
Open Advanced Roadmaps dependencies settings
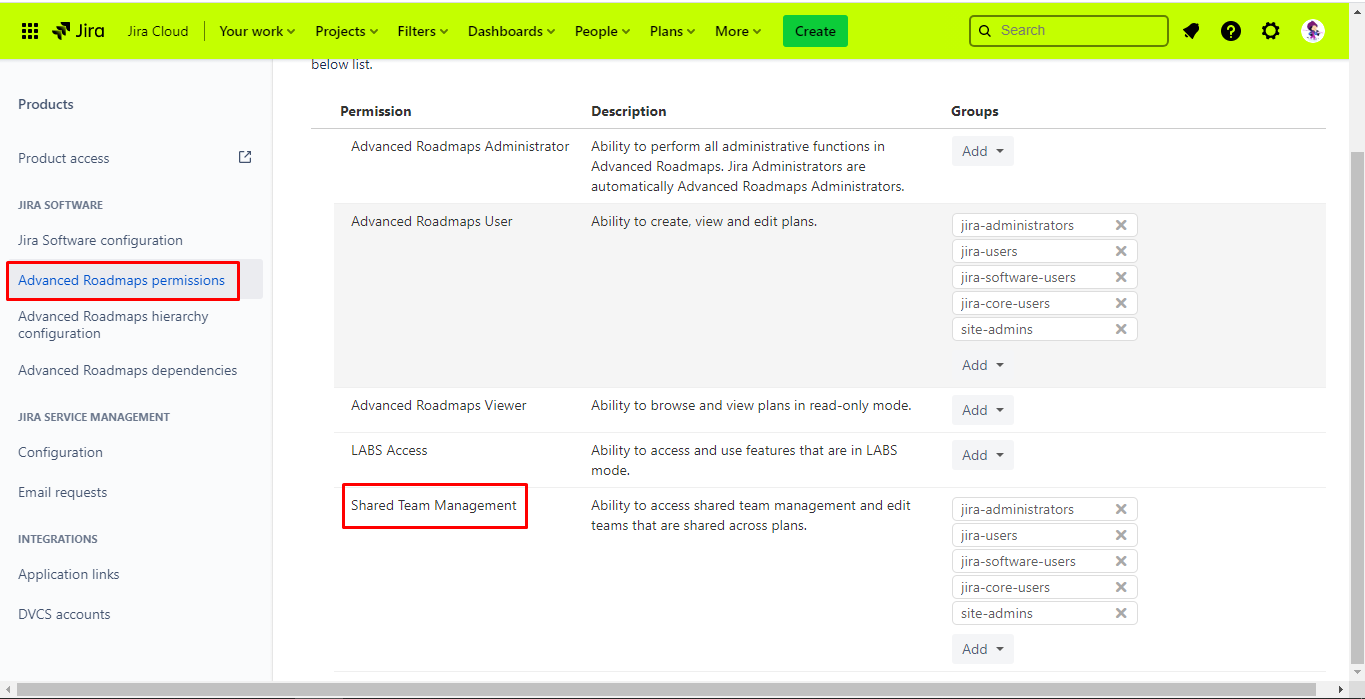[127, 370]
